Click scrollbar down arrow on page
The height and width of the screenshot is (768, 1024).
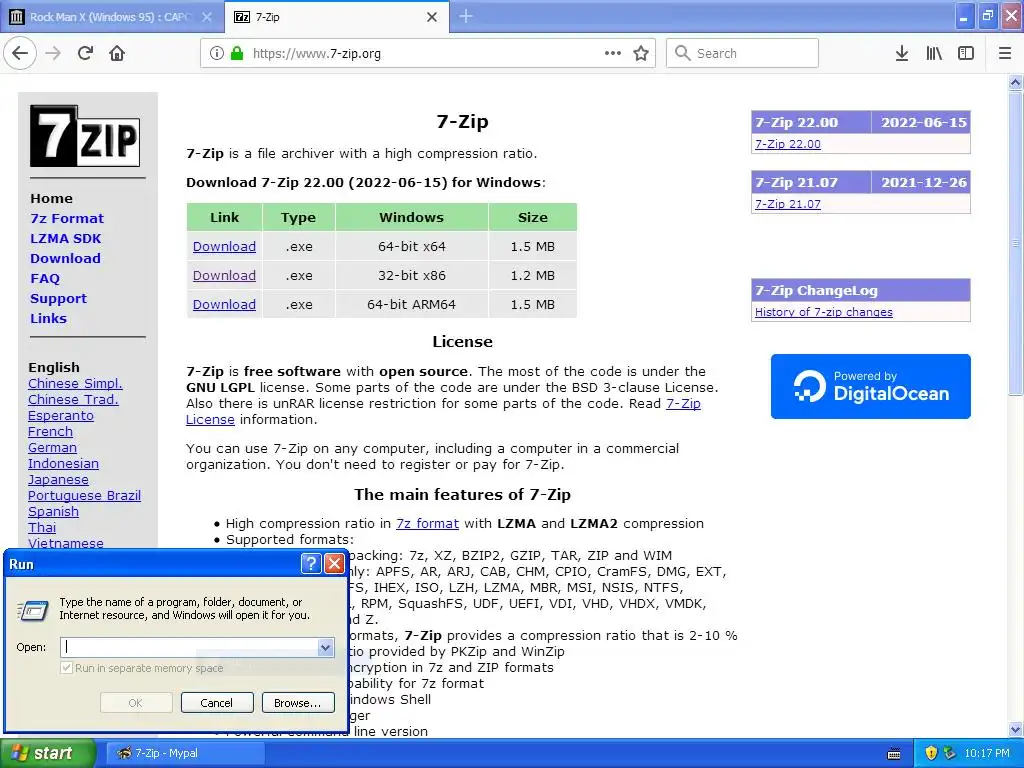tap(1016, 729)
